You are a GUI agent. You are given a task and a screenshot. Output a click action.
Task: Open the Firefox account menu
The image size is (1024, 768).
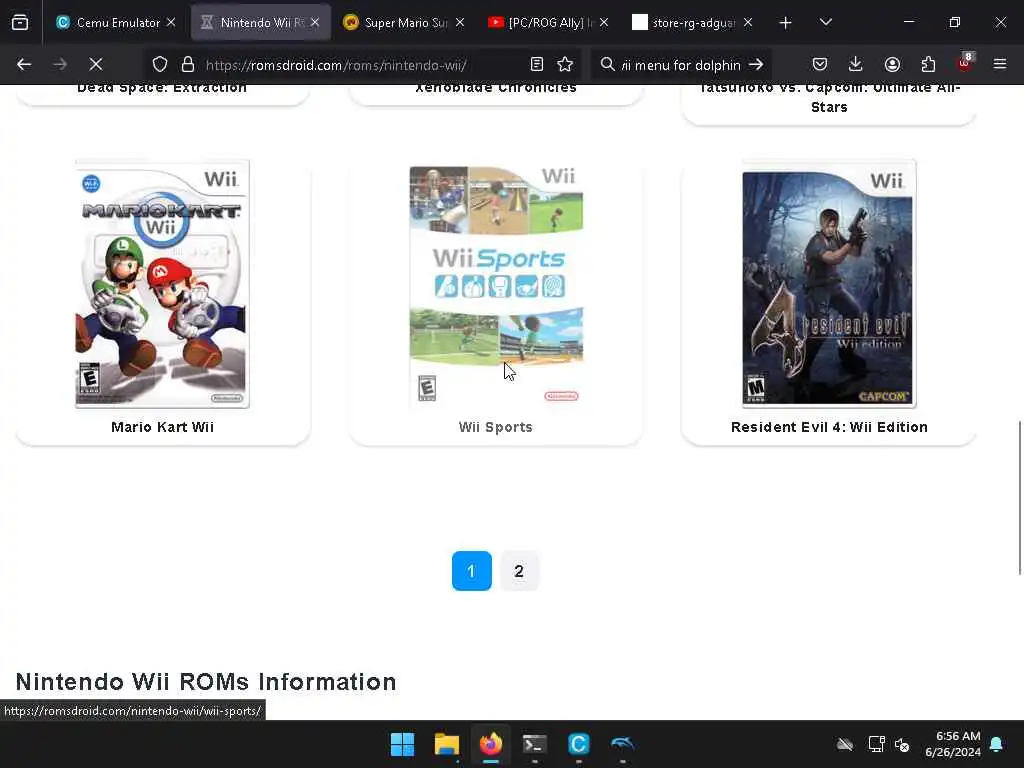892,64
